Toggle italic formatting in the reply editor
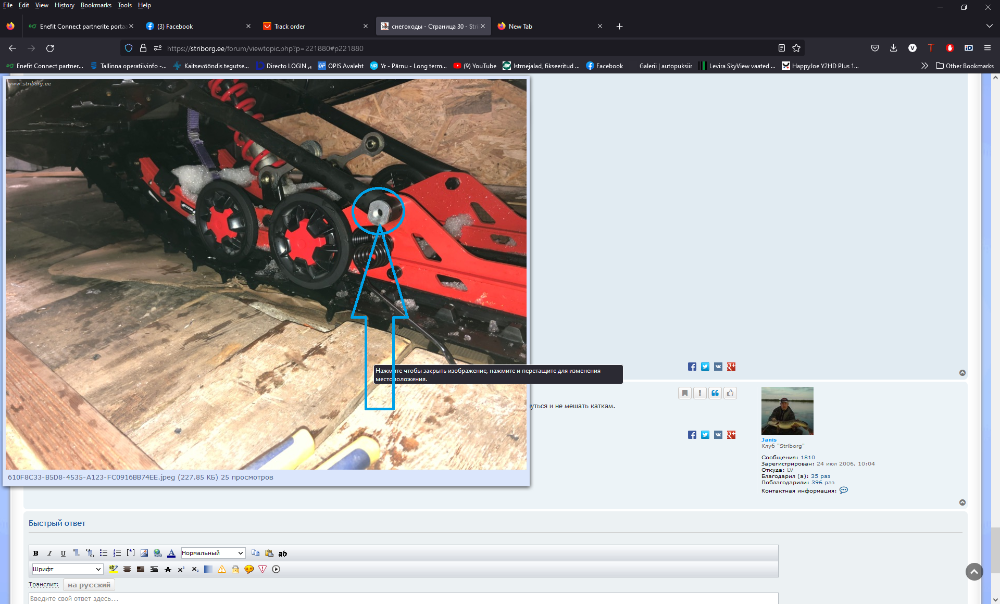Viewport: 1000px width, 604px height. 49,553
